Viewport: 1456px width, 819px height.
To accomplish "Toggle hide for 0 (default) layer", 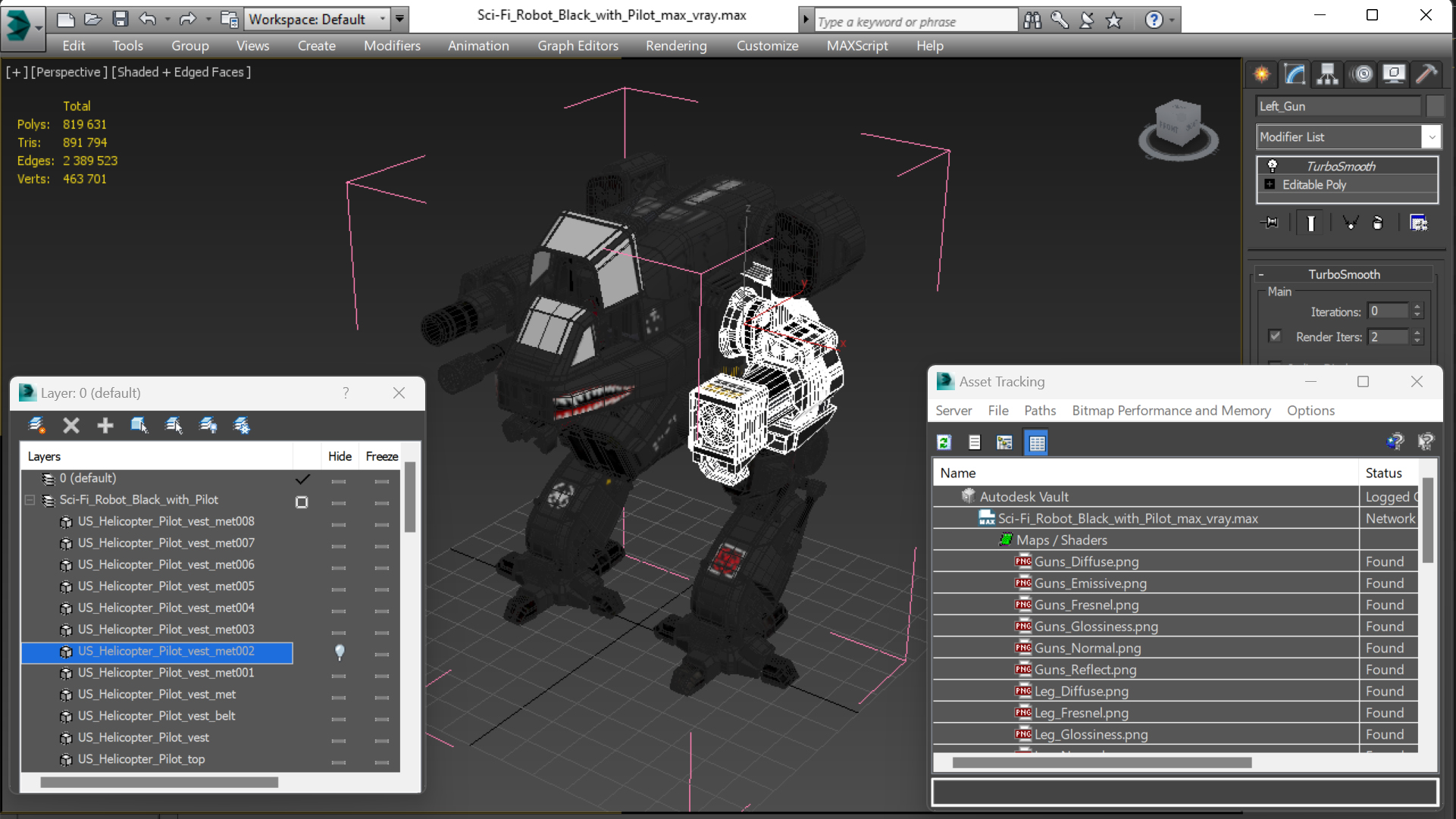I will pyautogui.click(x=339, y=480).
